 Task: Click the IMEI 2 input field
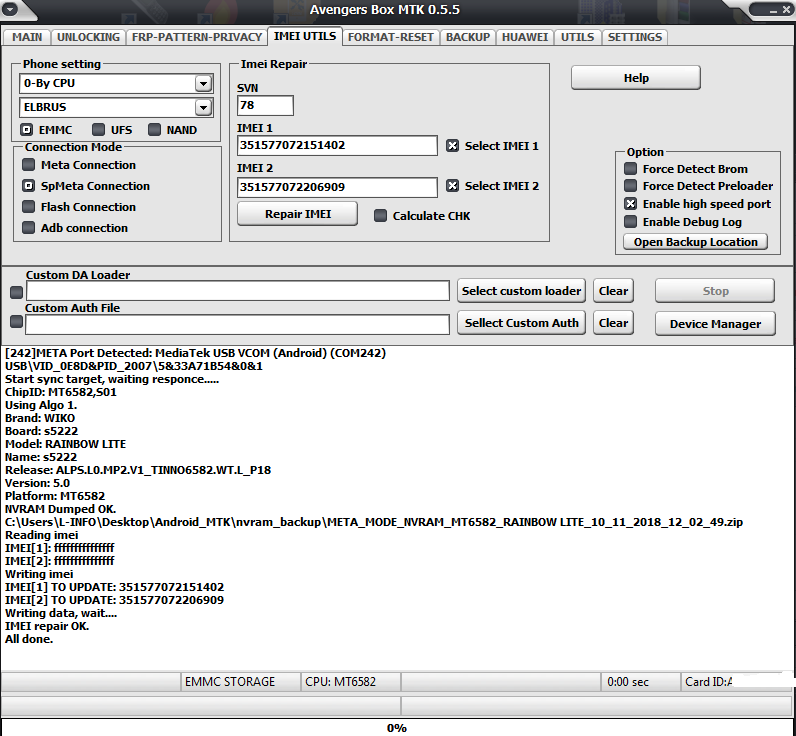[x=337, y=187]
